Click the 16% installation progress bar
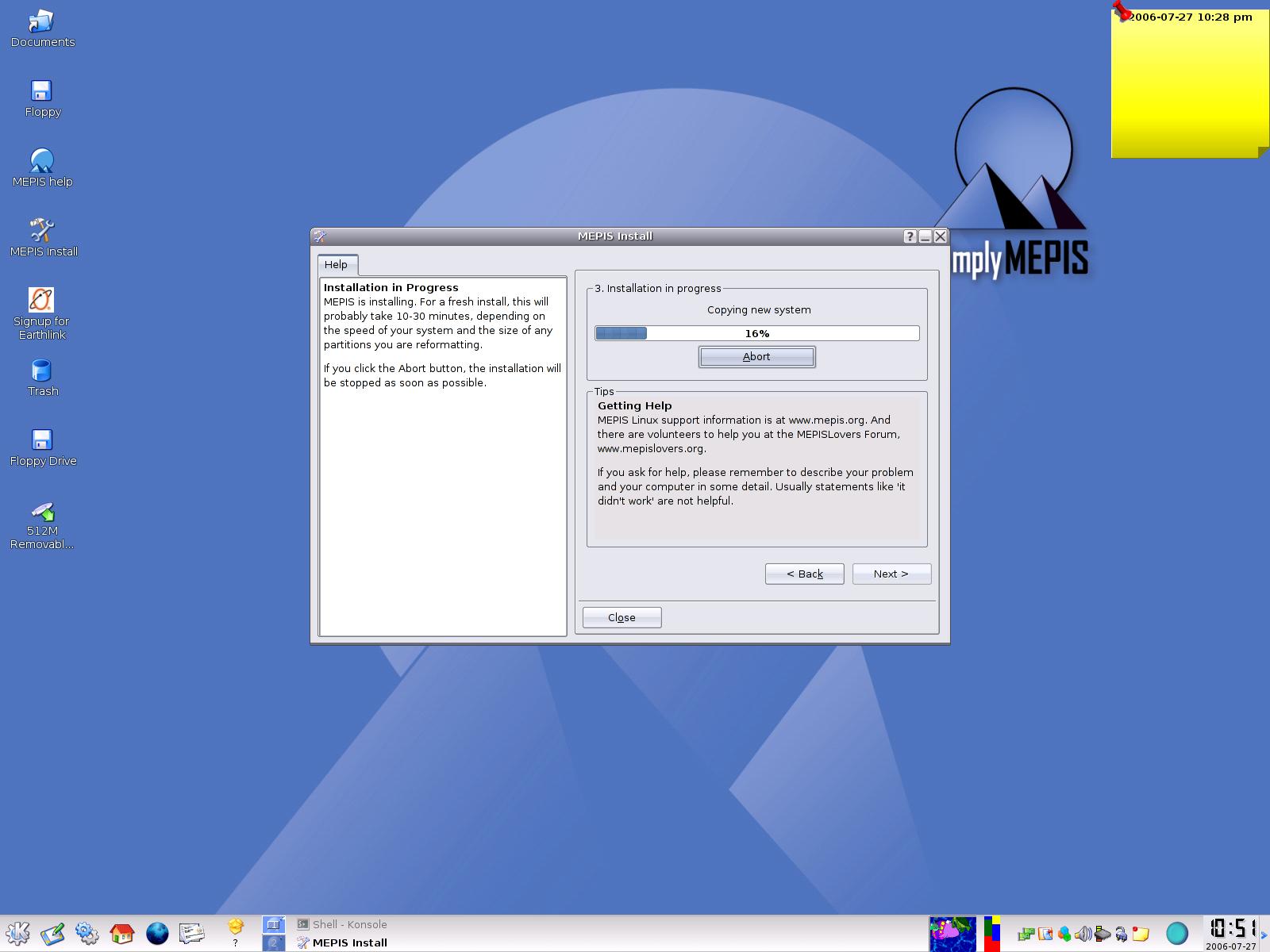This screenshot has width=1270, height=952. 757,333
